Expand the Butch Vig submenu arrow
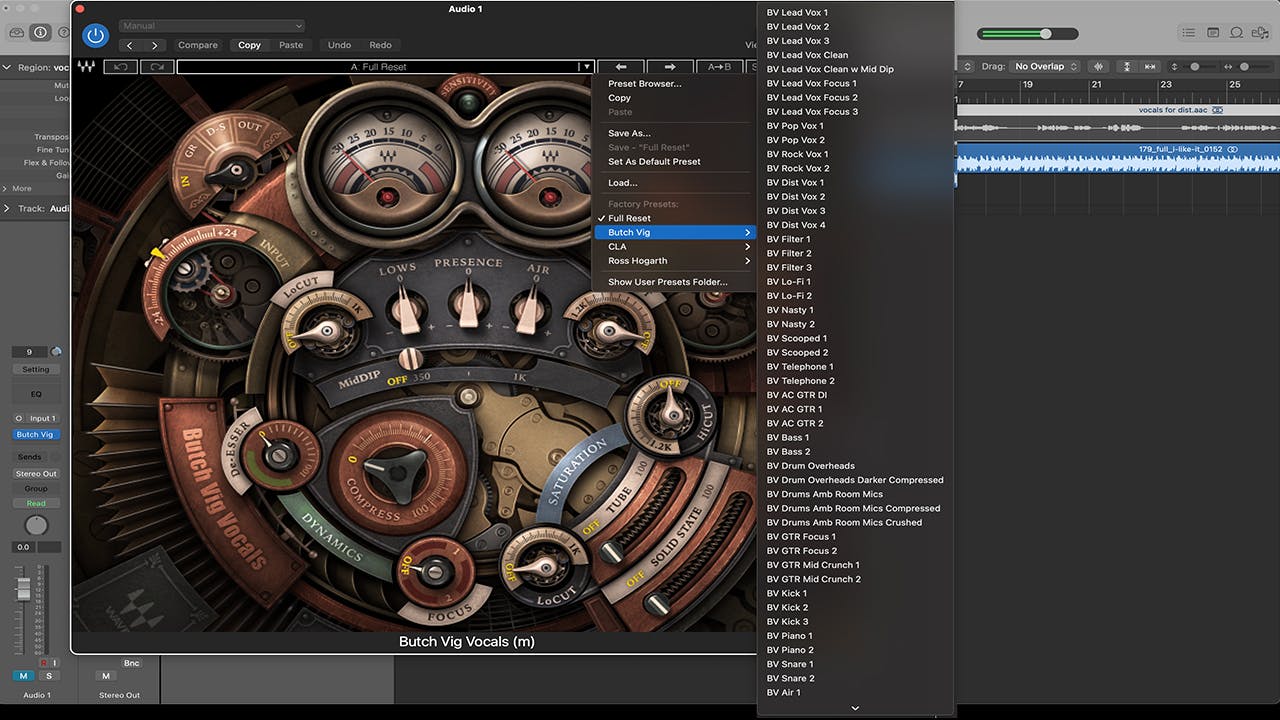Viewport: 1280px width, 720px height. point(747,233)
